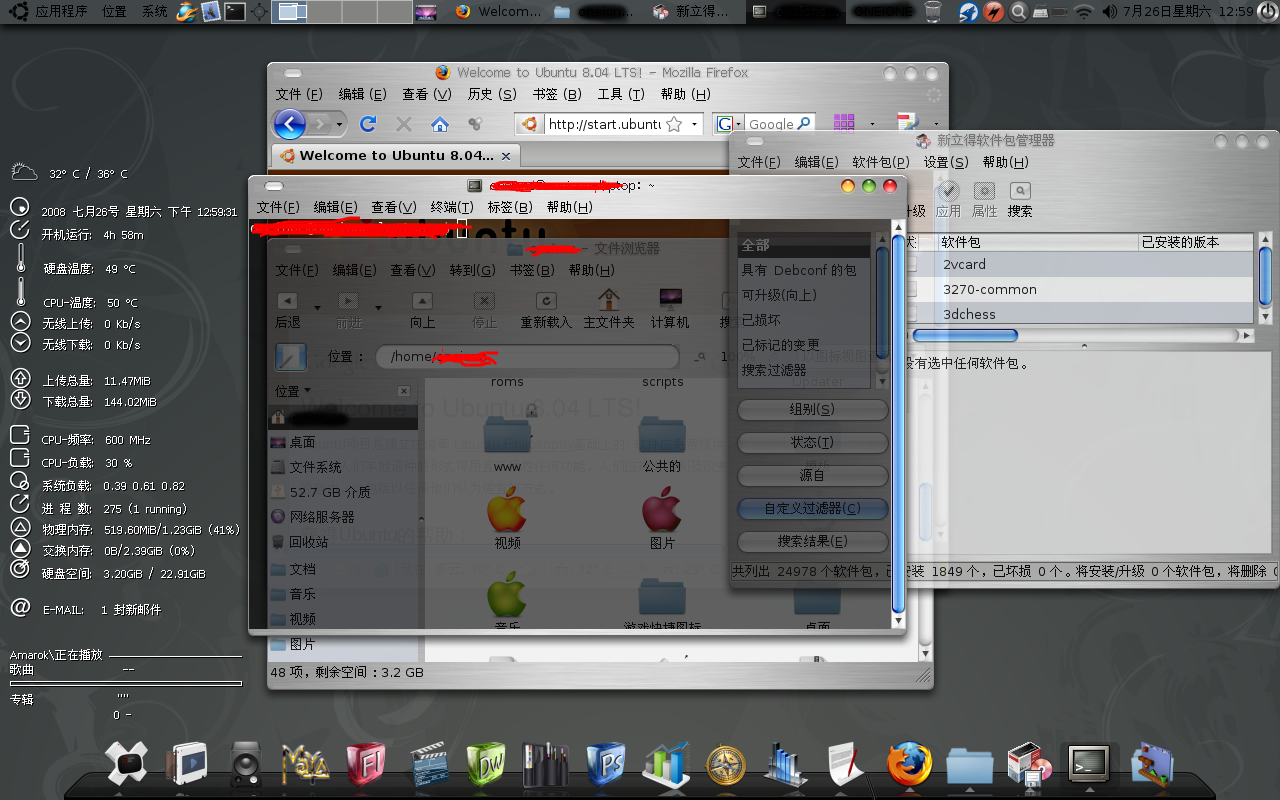Click the Firefox back arrow button

(x=289, y=124)
